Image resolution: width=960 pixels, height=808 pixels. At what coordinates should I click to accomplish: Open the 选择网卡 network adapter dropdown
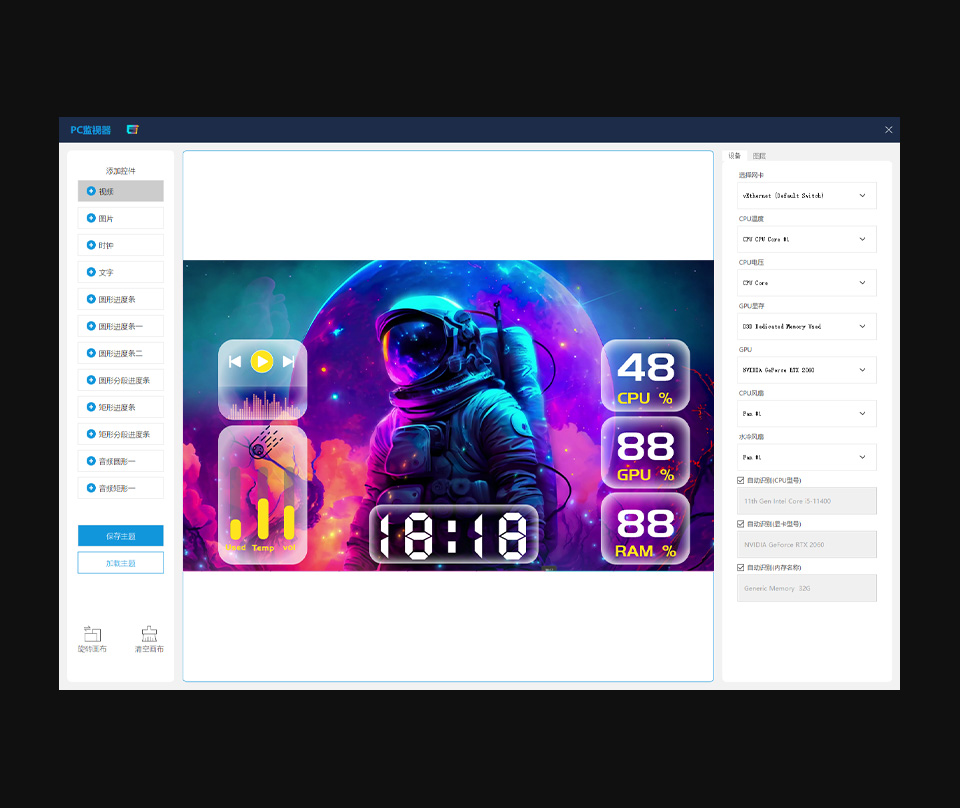click(806, 196)
